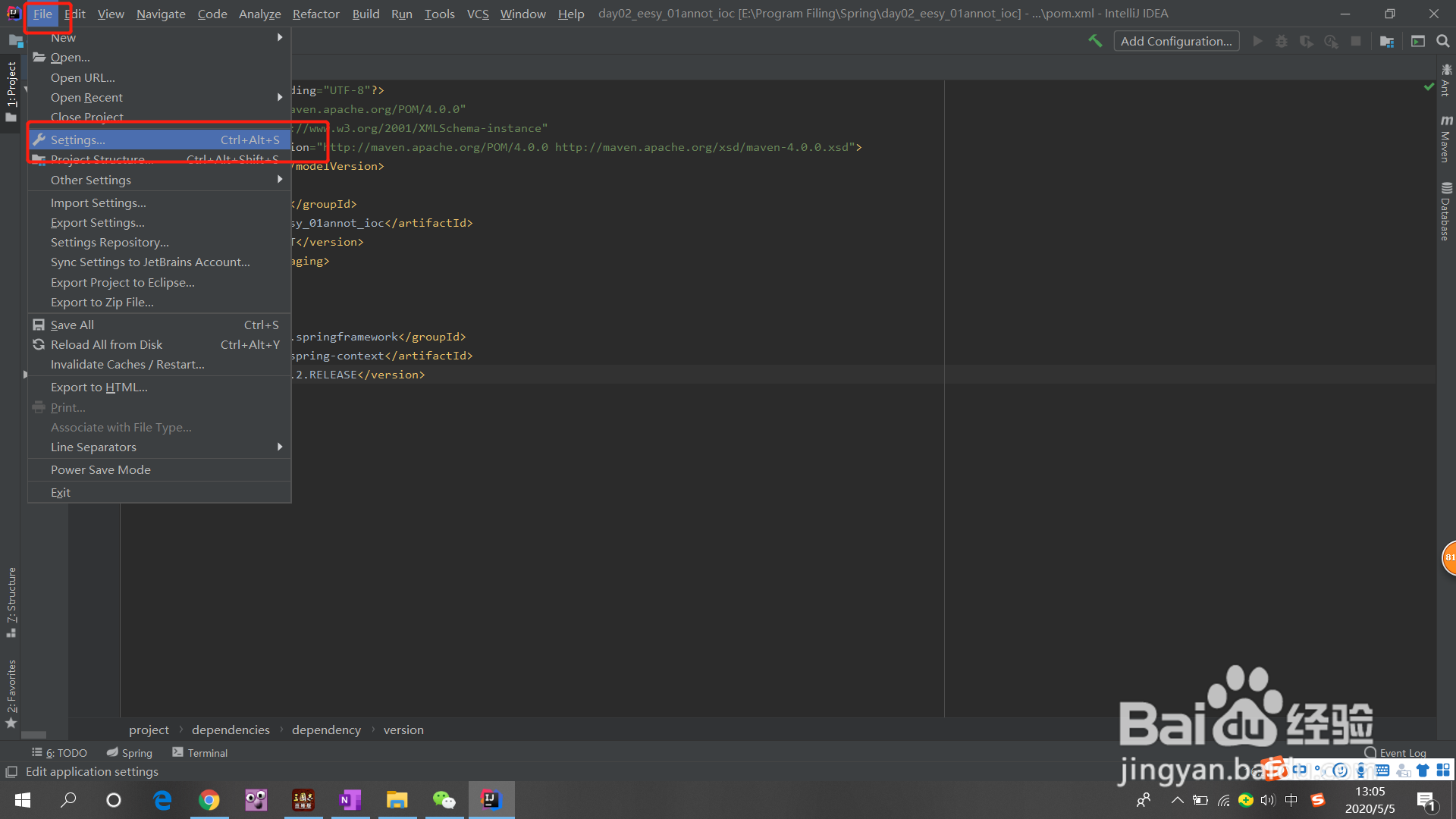Open the Terminal tool window
Screen dimensions: 1456x819
point(199,752)
